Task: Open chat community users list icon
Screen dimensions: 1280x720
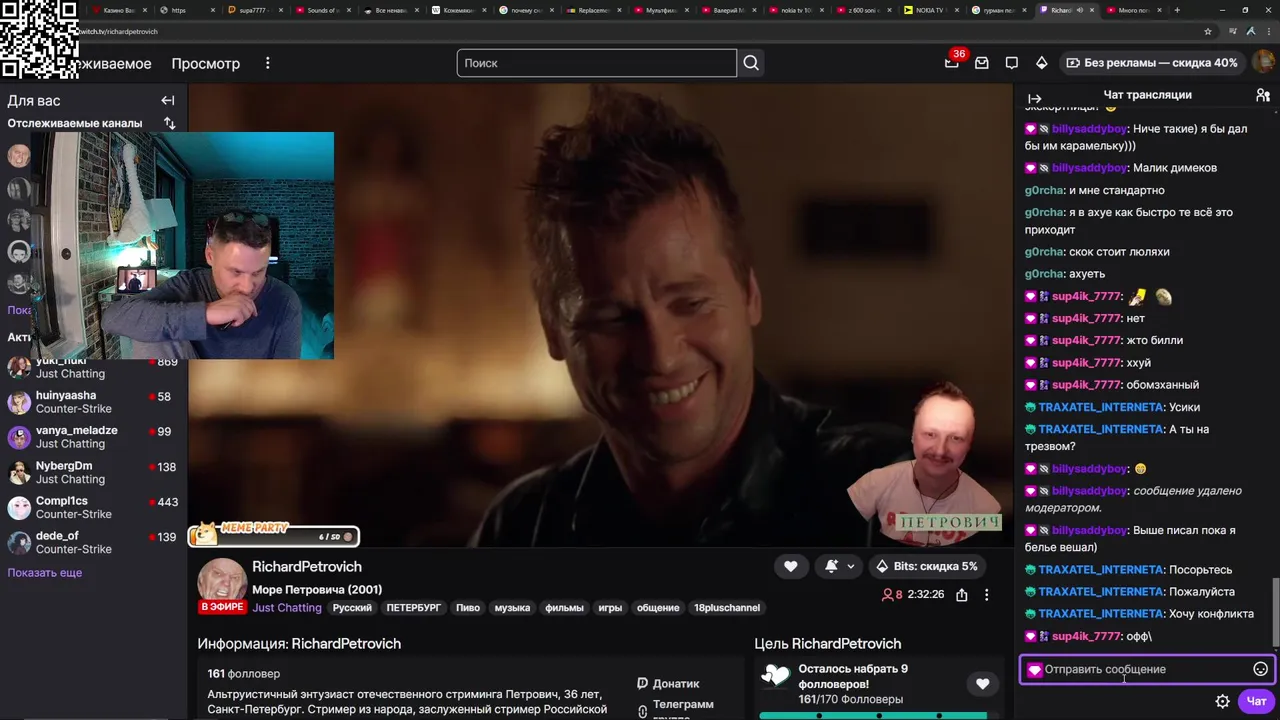Action: click(1263, 95)
